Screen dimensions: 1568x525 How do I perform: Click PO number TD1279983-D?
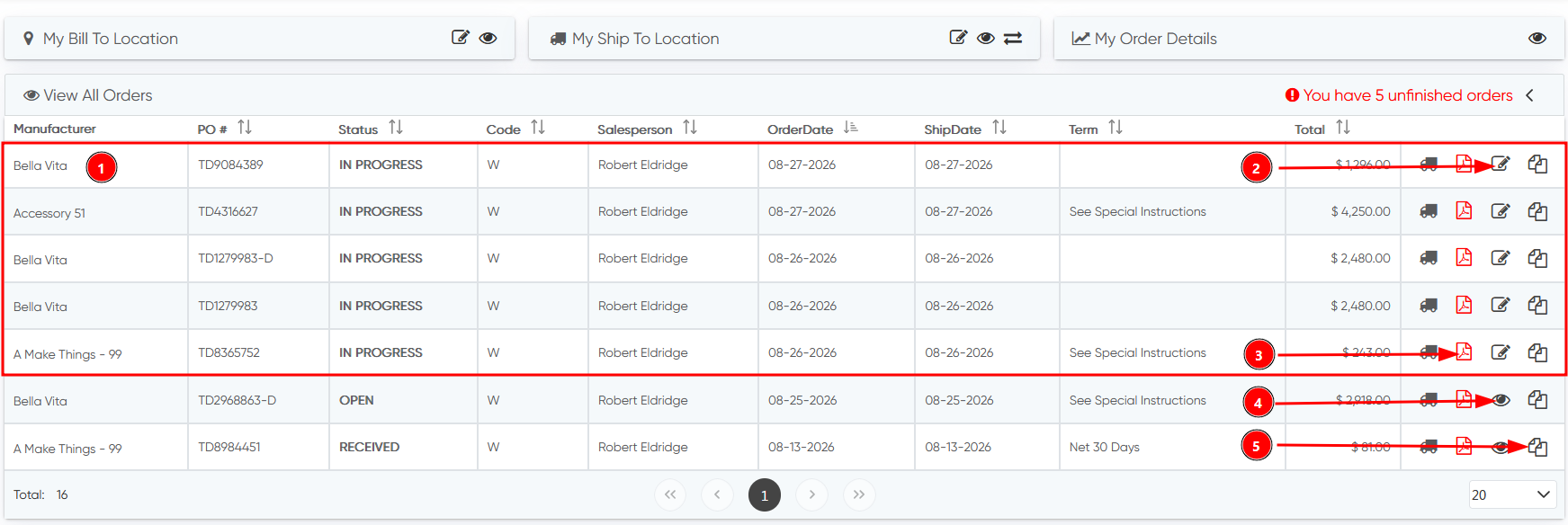pyautogui.click(x=236, y=258)
